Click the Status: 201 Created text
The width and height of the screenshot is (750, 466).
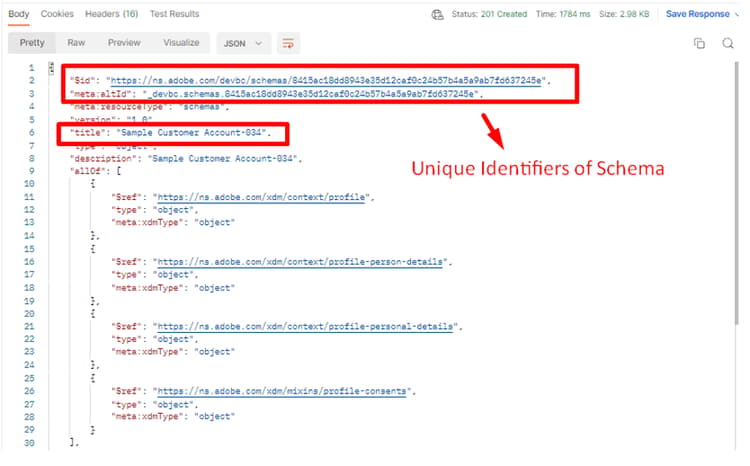pyautogui.click(x=489, y=14)
